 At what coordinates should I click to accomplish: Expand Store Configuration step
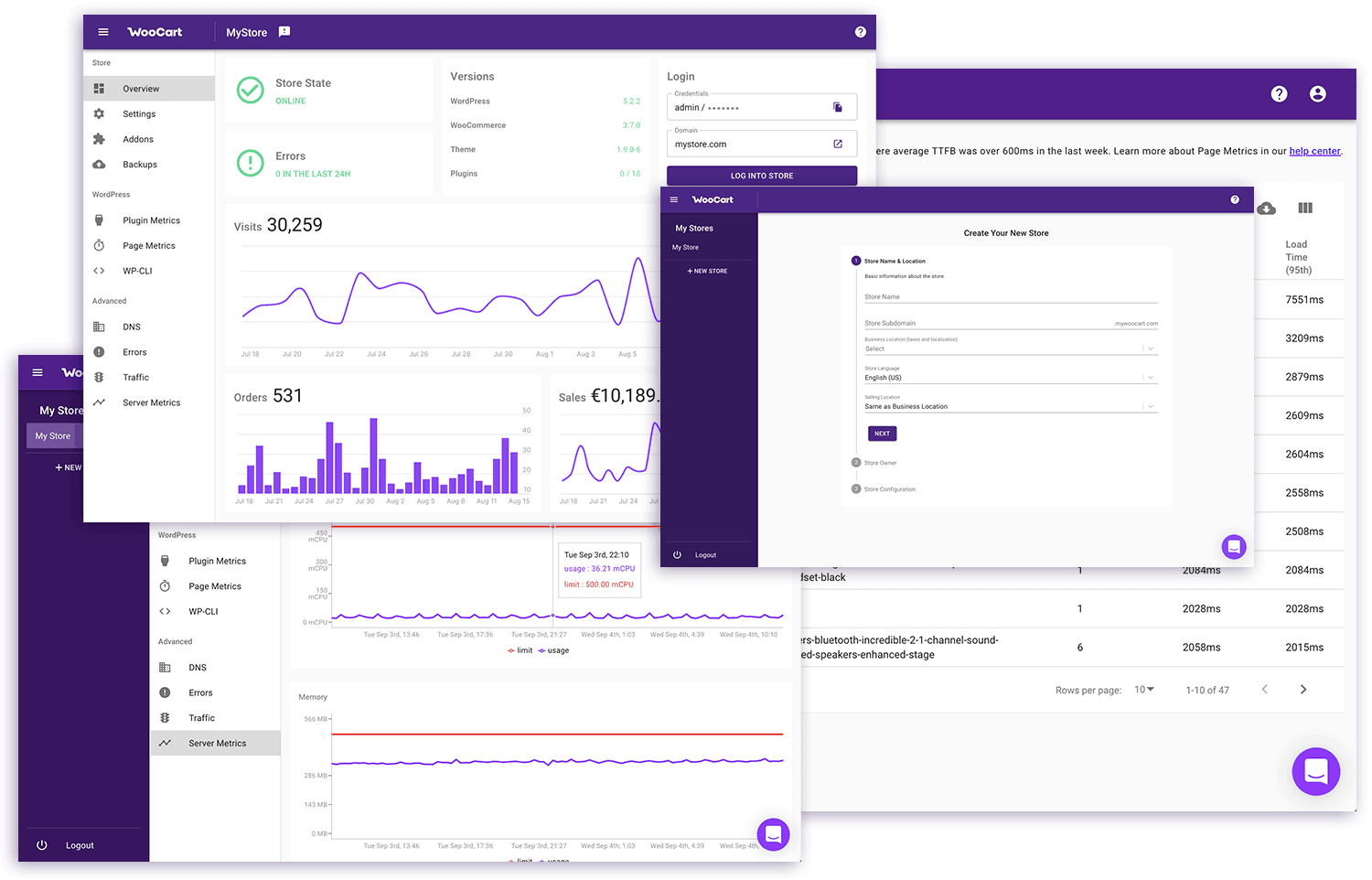[x=884, y=489]
